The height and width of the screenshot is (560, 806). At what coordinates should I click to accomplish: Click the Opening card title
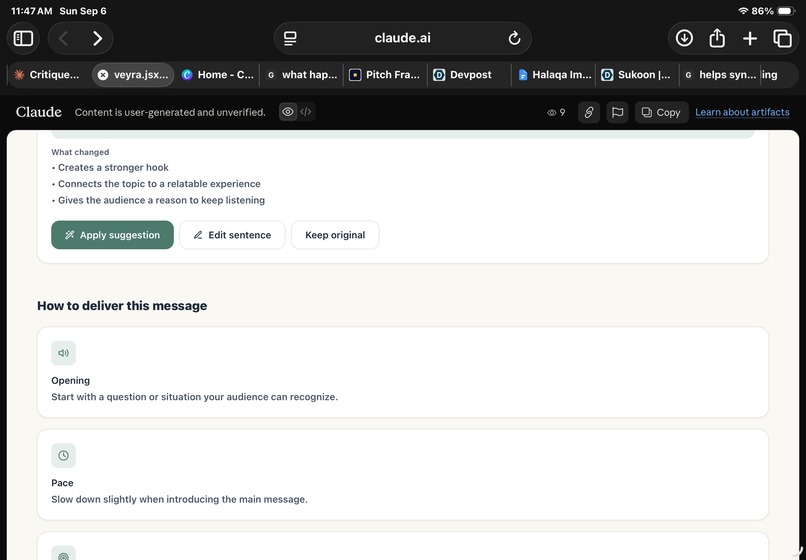pyautogui.click(x=70, y=381)
